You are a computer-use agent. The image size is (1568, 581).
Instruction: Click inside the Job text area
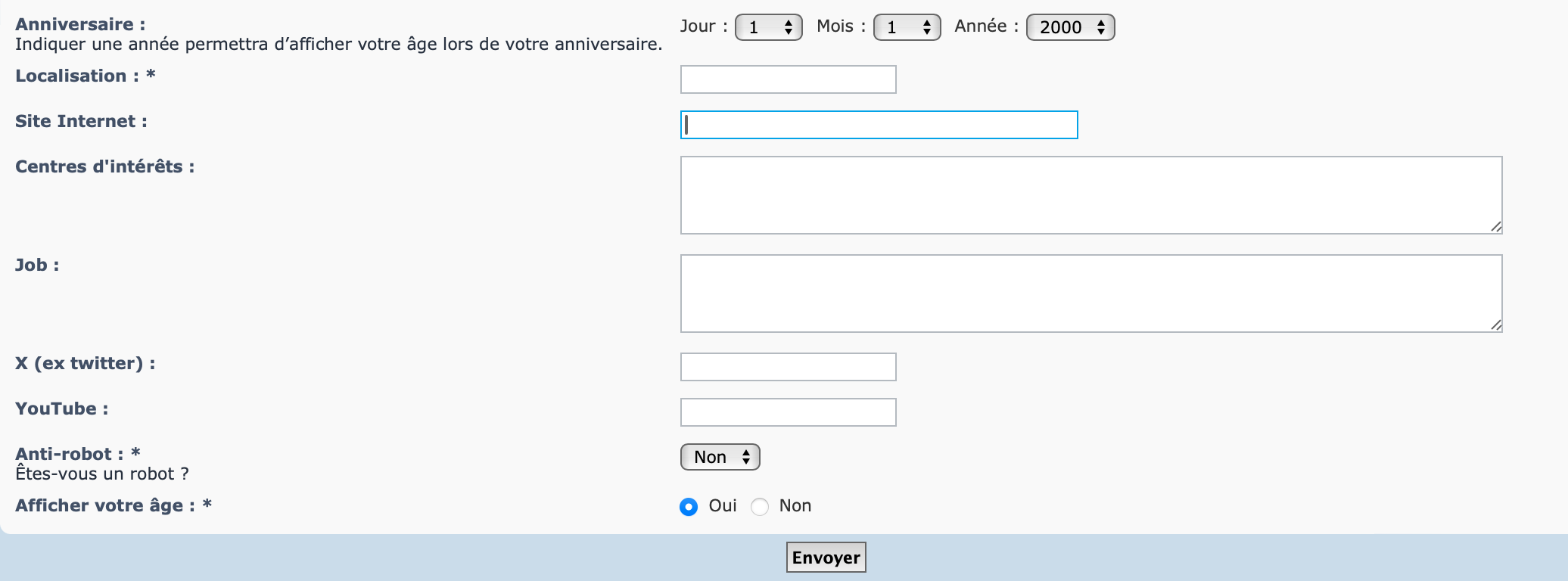point(1090,294)
